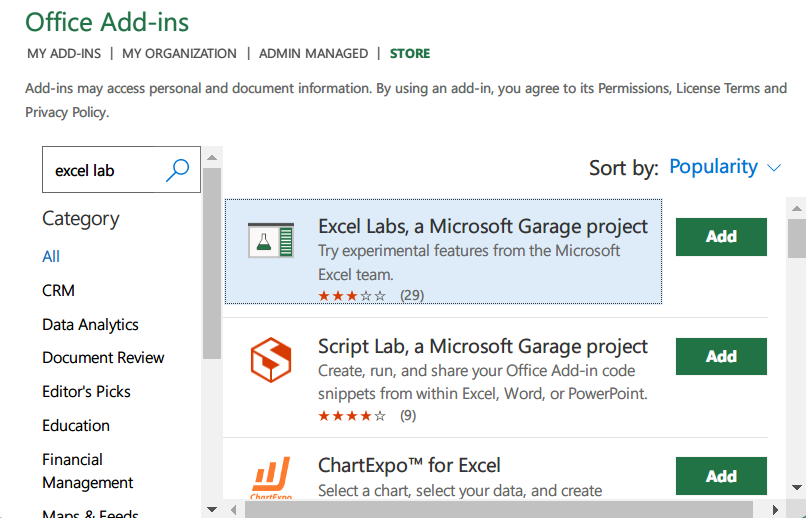806x518 pixels.
Task: Click the Category heading
Action: point(81,219)
